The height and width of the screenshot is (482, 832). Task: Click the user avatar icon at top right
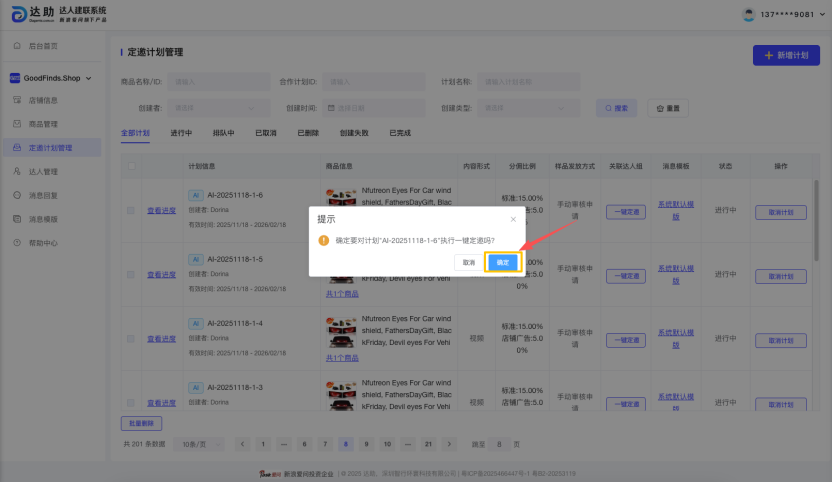tap(748, 15)
